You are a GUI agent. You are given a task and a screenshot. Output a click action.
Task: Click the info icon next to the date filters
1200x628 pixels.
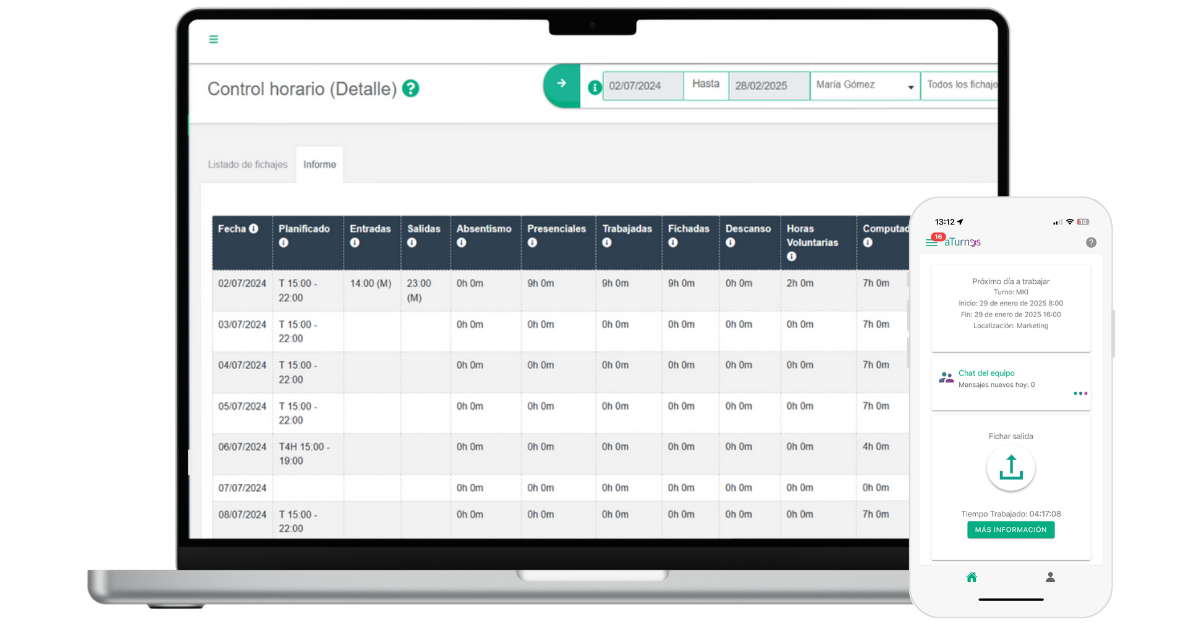click(594, 86)
